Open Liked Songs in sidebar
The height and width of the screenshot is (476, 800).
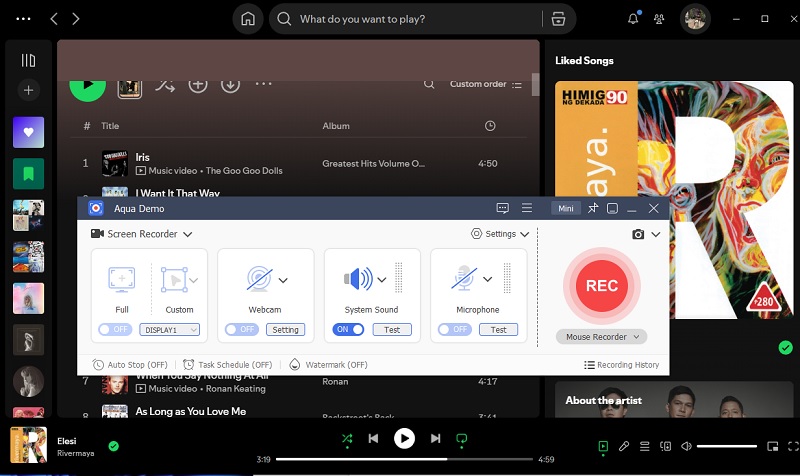tap(29, 132)
